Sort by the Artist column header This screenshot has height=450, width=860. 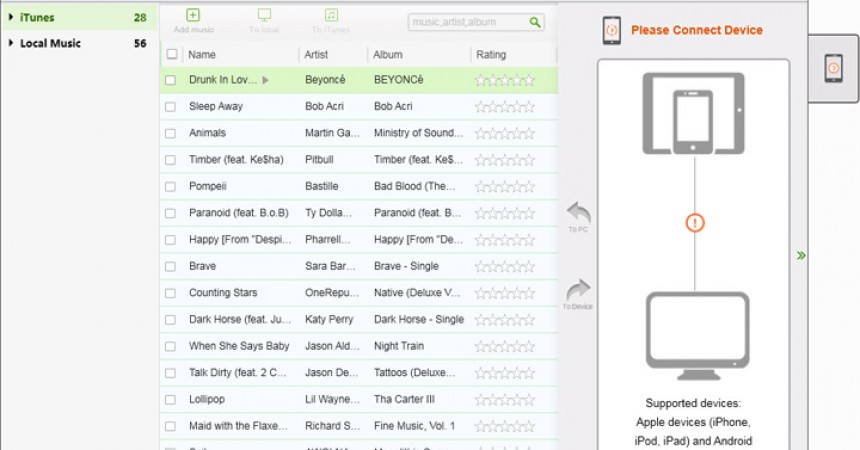pyautogui.click(x=316, y=54)
